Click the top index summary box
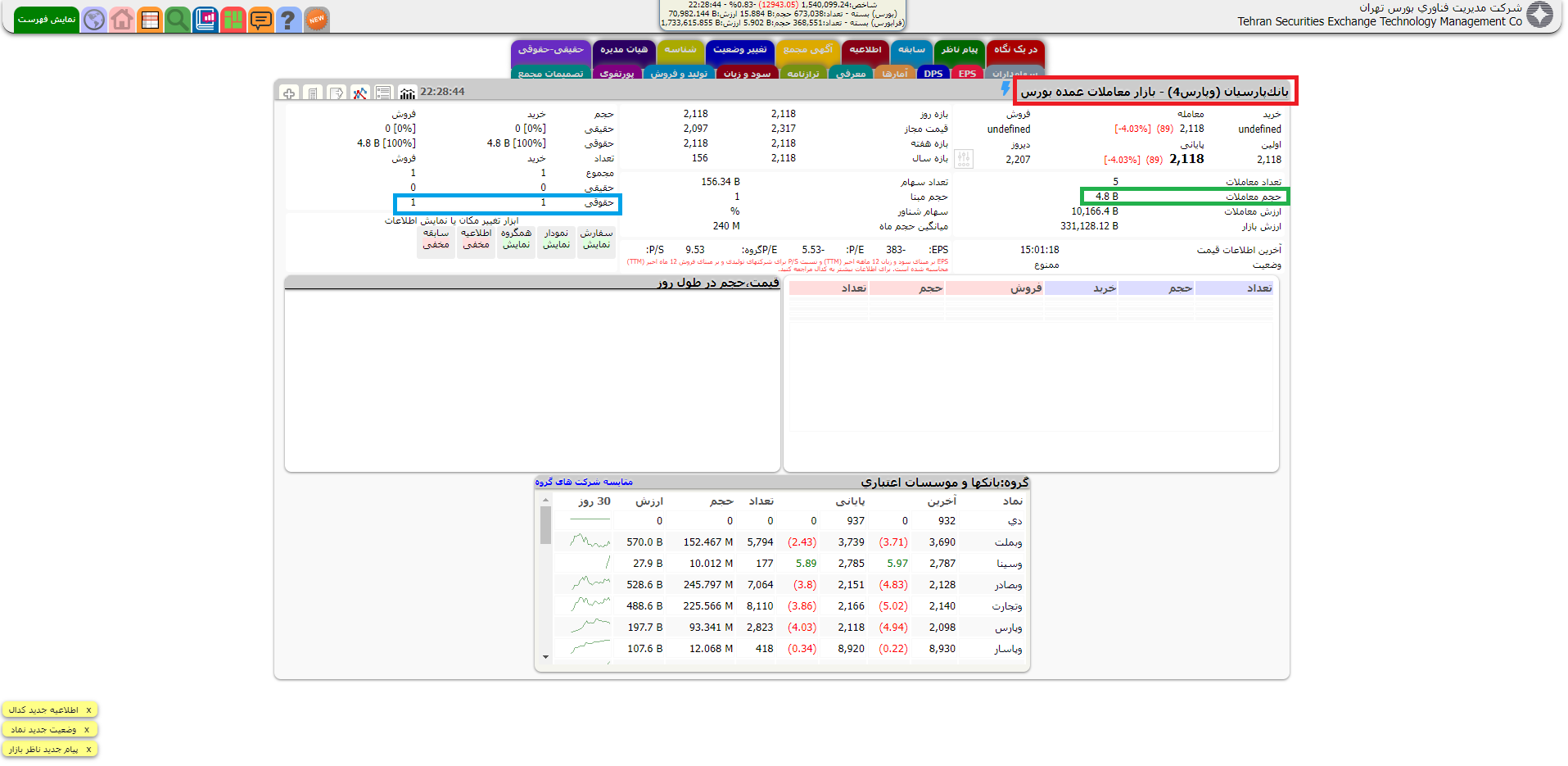Image resolution: width=1568 pixels, height=766 pixels. click(x=783, y=15)
